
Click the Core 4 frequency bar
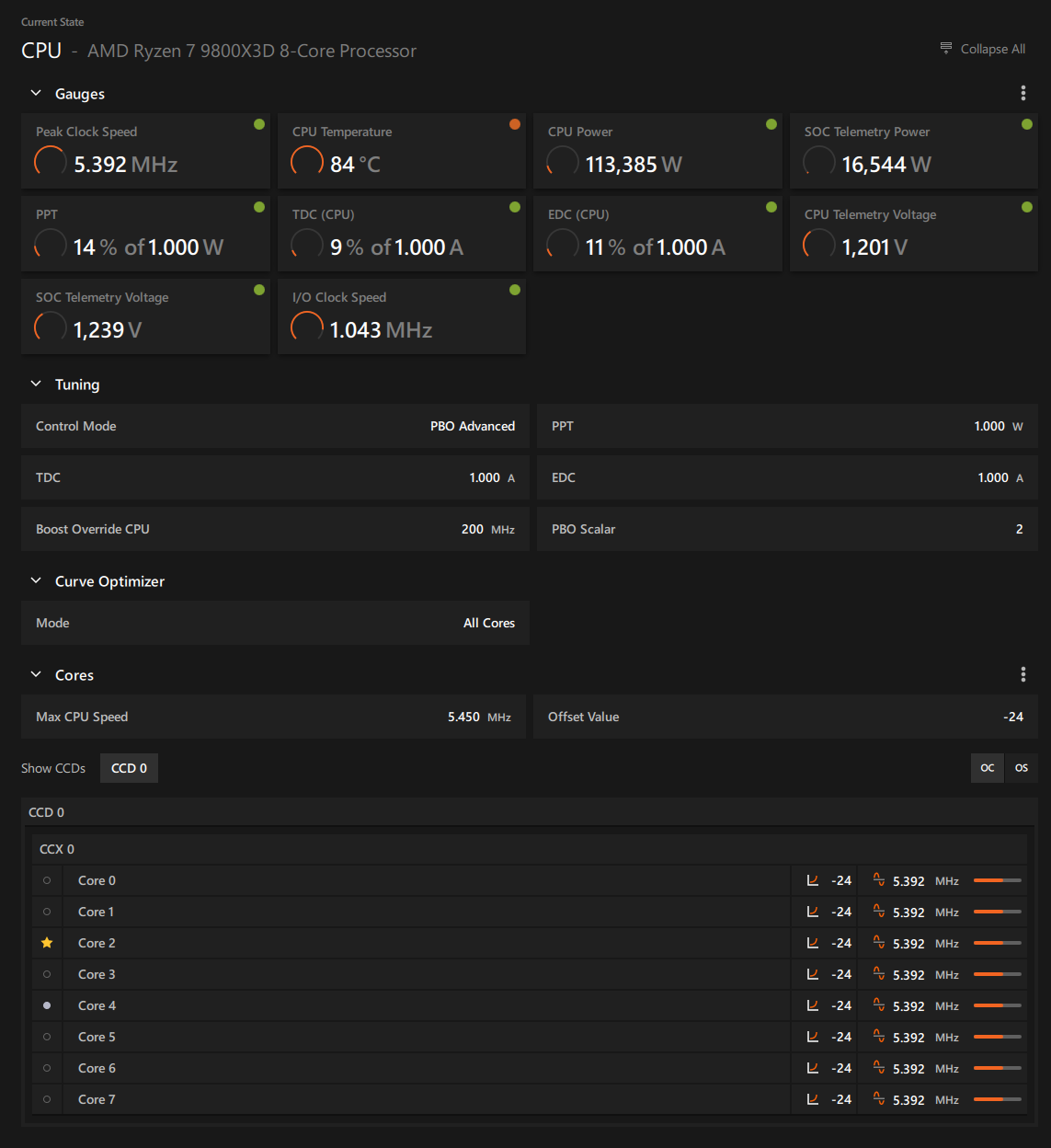click(x=998, y=1005)
